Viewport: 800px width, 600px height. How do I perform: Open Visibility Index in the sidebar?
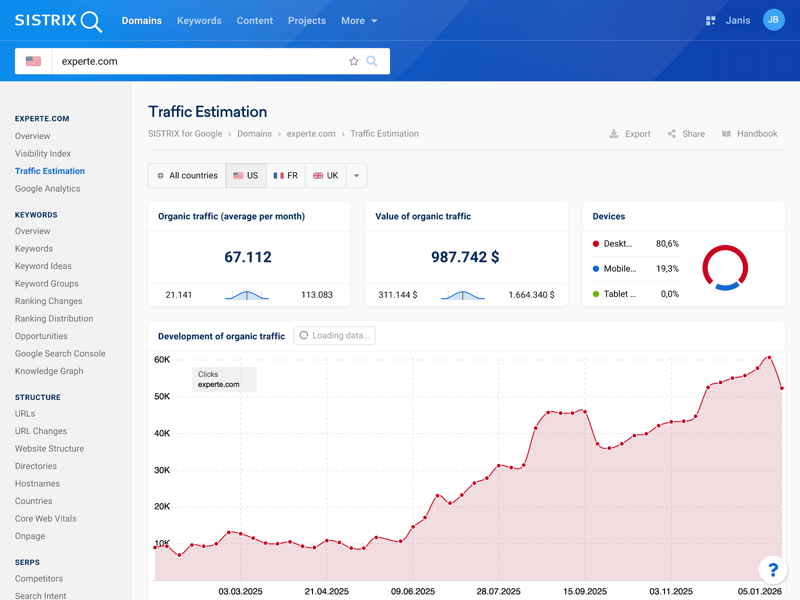point(43,154)
